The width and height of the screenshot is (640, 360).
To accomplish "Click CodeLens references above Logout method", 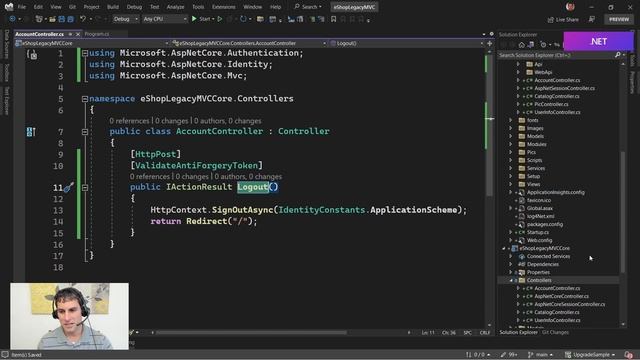I will [x=149, y=177].
